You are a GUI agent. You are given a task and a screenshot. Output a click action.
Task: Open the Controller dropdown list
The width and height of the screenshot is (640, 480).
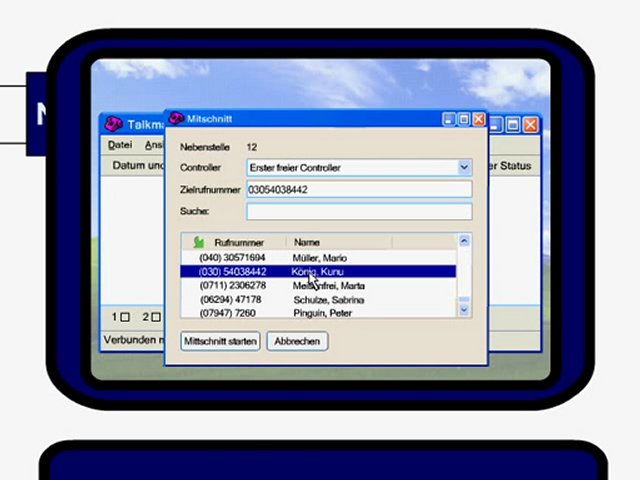[464, 167]
